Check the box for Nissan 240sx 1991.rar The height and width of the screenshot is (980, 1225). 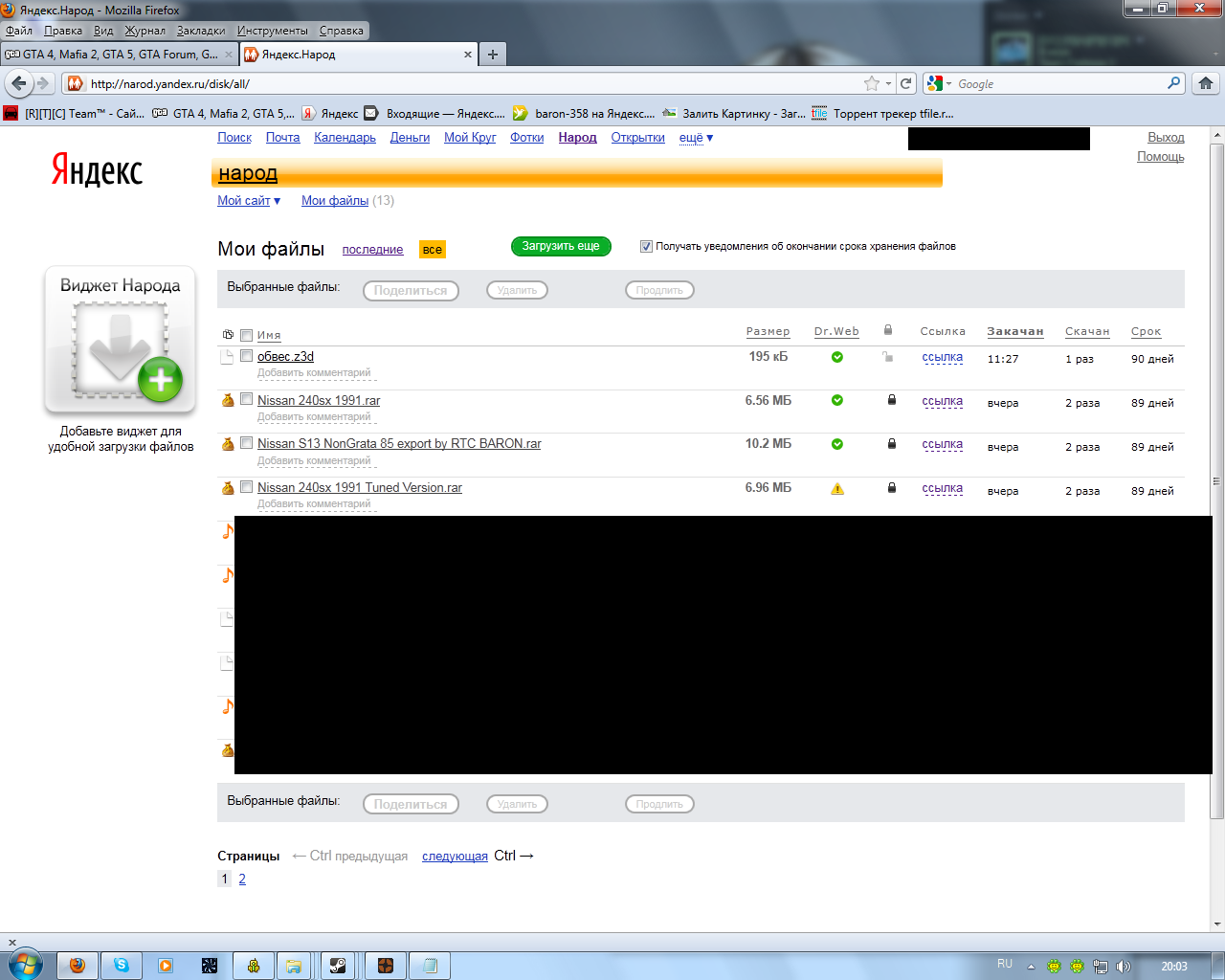click(246, 399)
